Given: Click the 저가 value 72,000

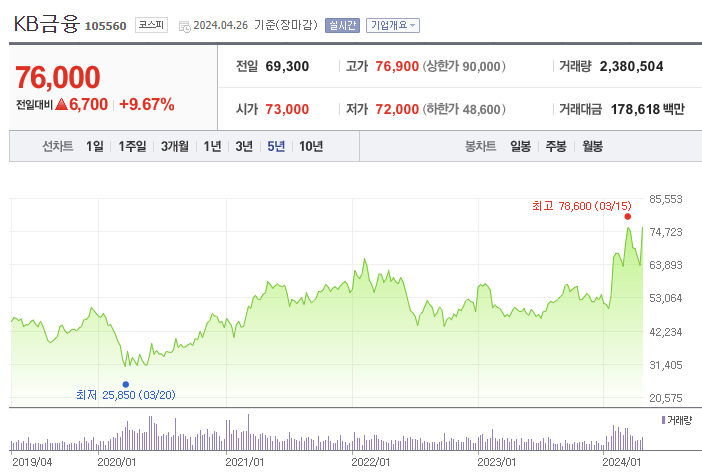Looking at the screenshot, I should (x=397, y=109).
